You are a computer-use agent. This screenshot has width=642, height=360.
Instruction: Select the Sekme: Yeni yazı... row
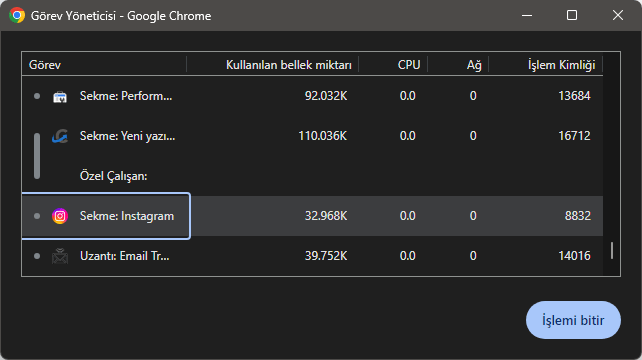pyautogui.click(x=312, y=136)
